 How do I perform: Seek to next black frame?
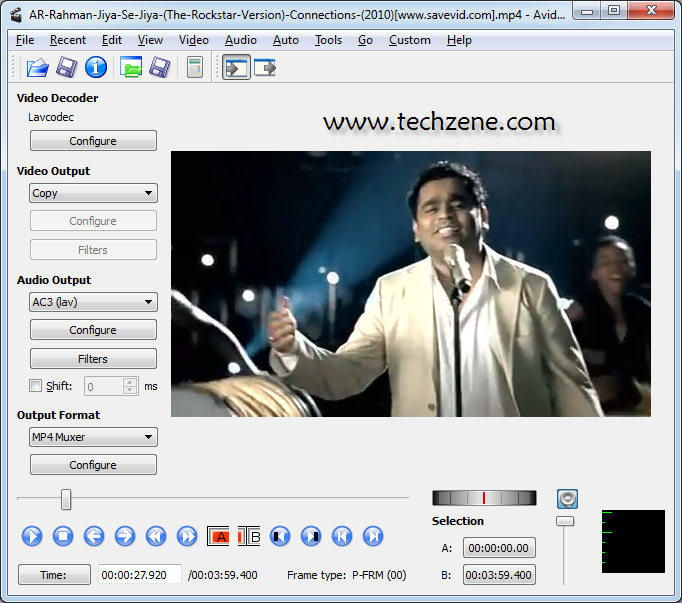pyautogui.click(x=311, y=536)
